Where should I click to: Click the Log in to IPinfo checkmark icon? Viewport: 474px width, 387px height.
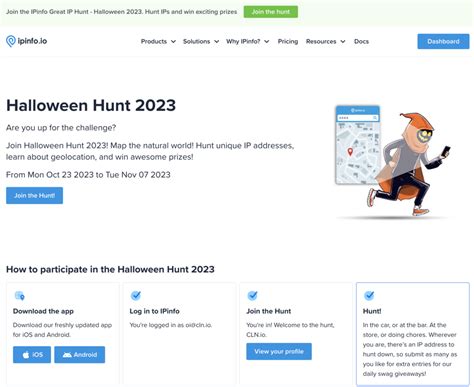136,295
